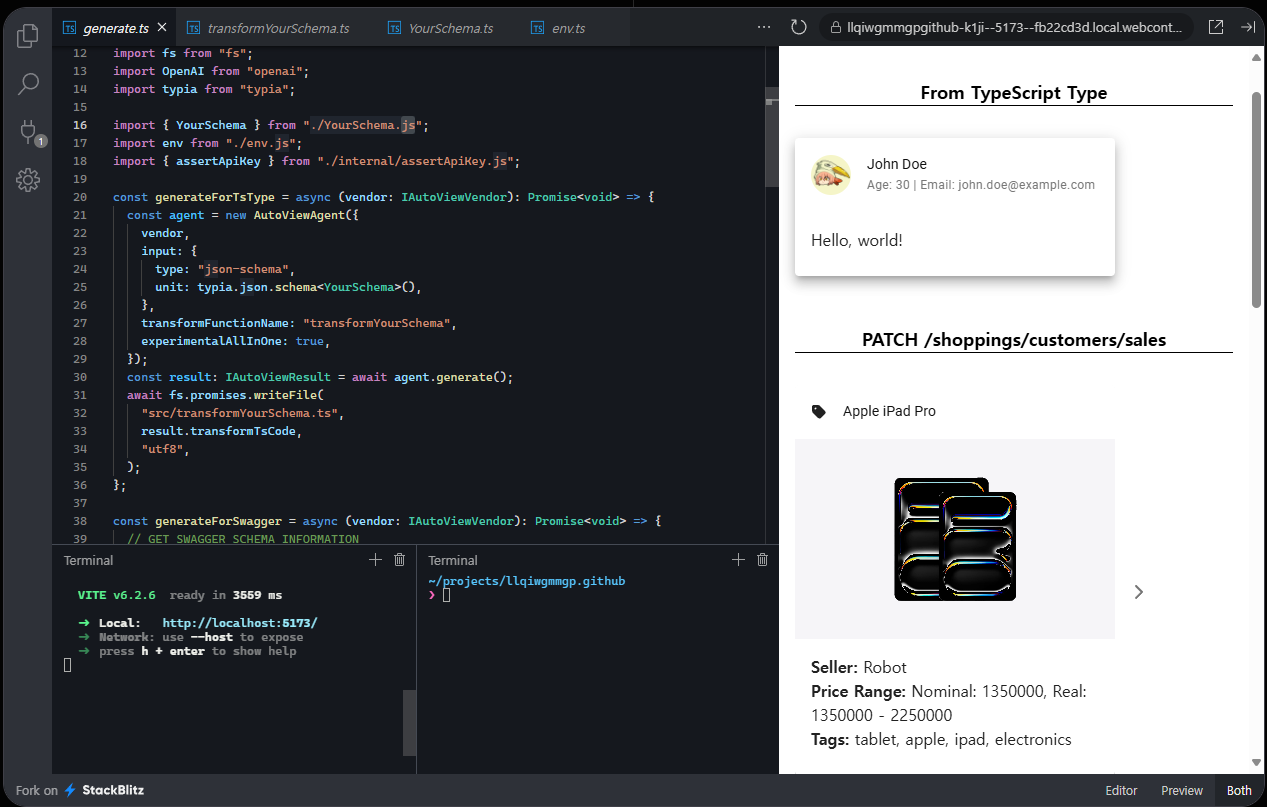This screenshot has height=807, width=1267.
Task: Click the 'import typia from "typia"' line
Action: point(204,89)
